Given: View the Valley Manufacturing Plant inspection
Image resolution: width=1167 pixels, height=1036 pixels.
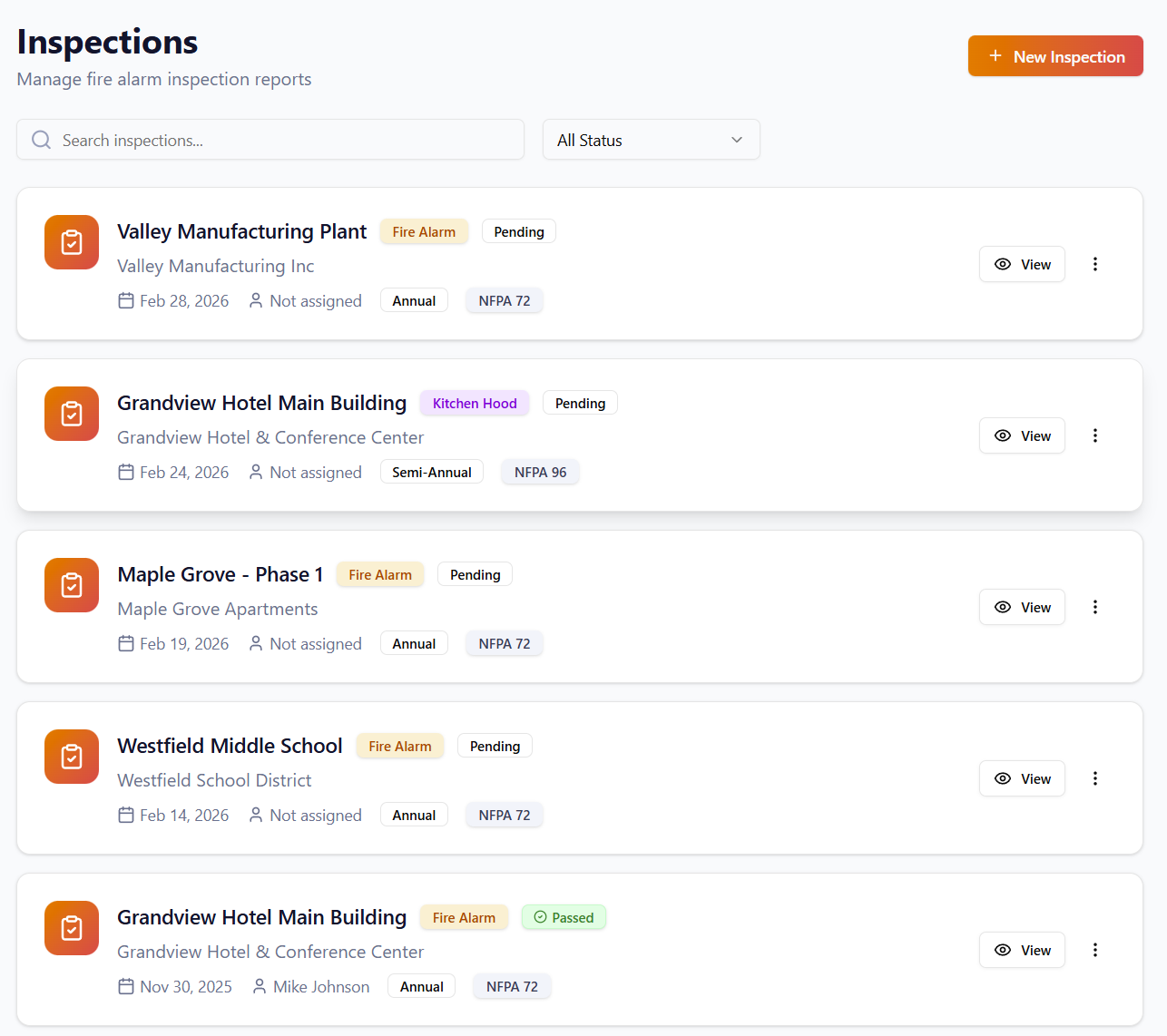Looking at the screenshot, I should 1022,264.
